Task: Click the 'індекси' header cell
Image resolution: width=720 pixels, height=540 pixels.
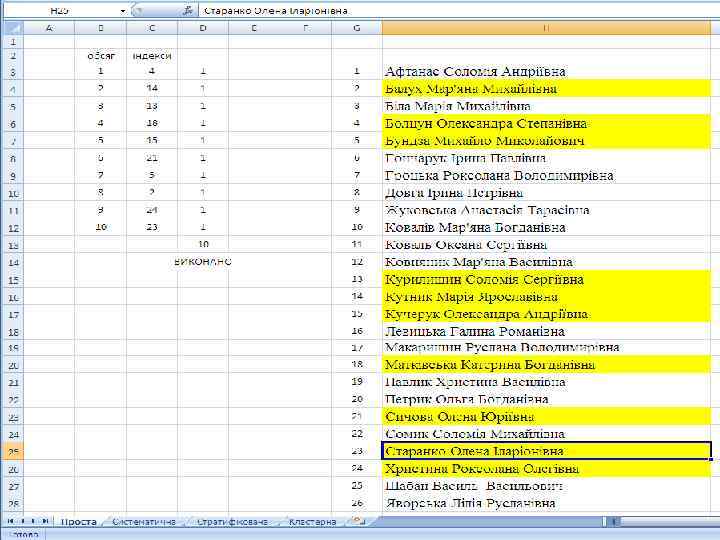Action: click(152, 56)
